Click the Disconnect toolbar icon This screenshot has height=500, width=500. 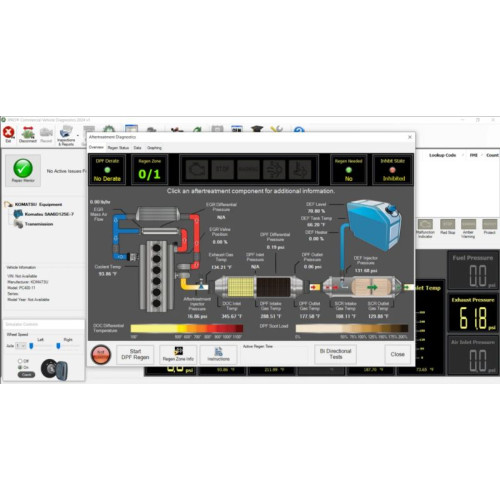28,134
